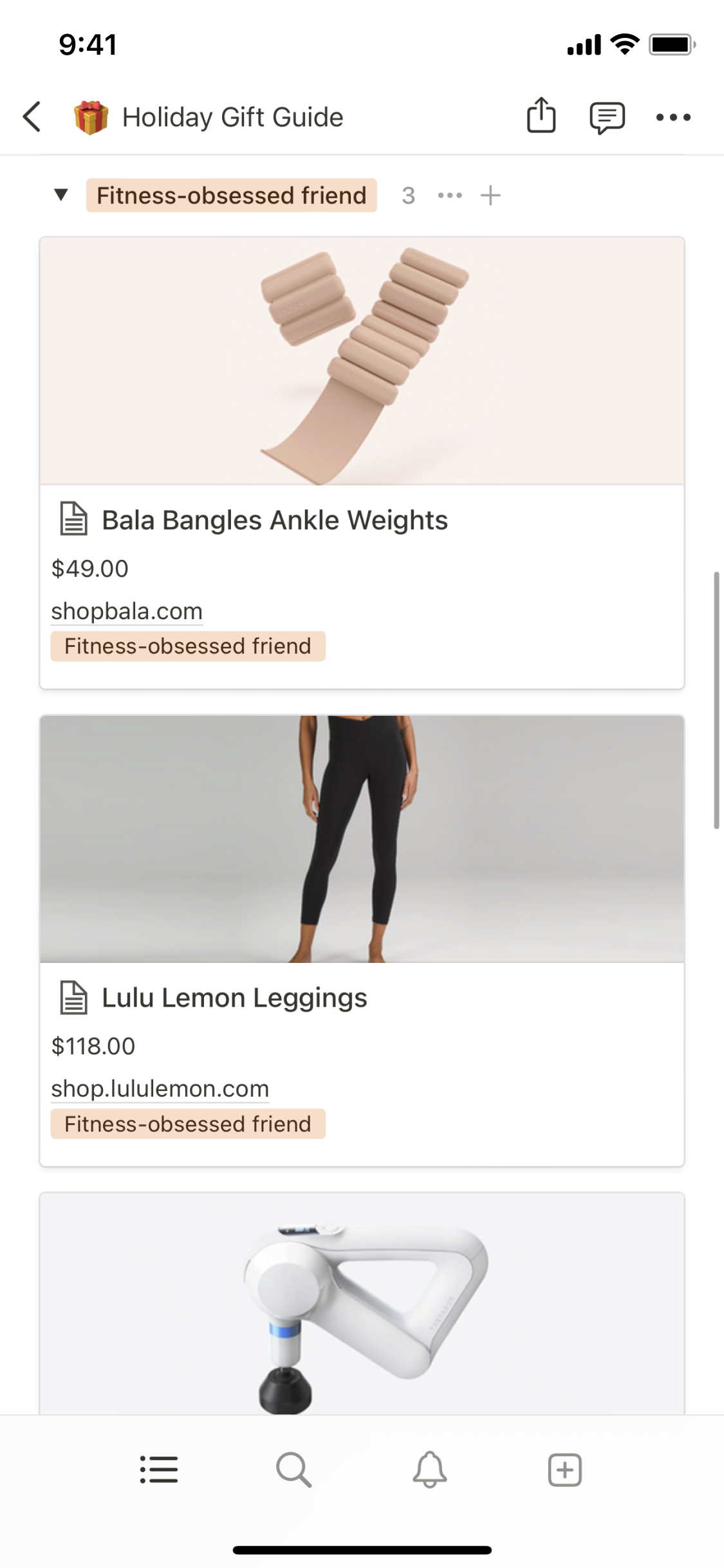
Task: Tap the ankle weights product image
Action: click(x=362, y=361)
